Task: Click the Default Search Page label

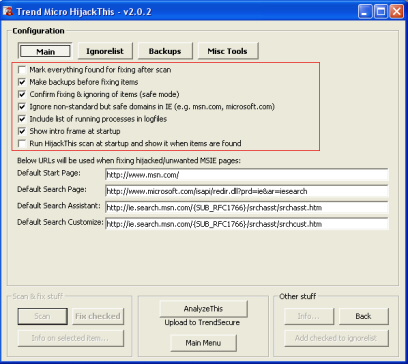Action: [x=52, y=189]
